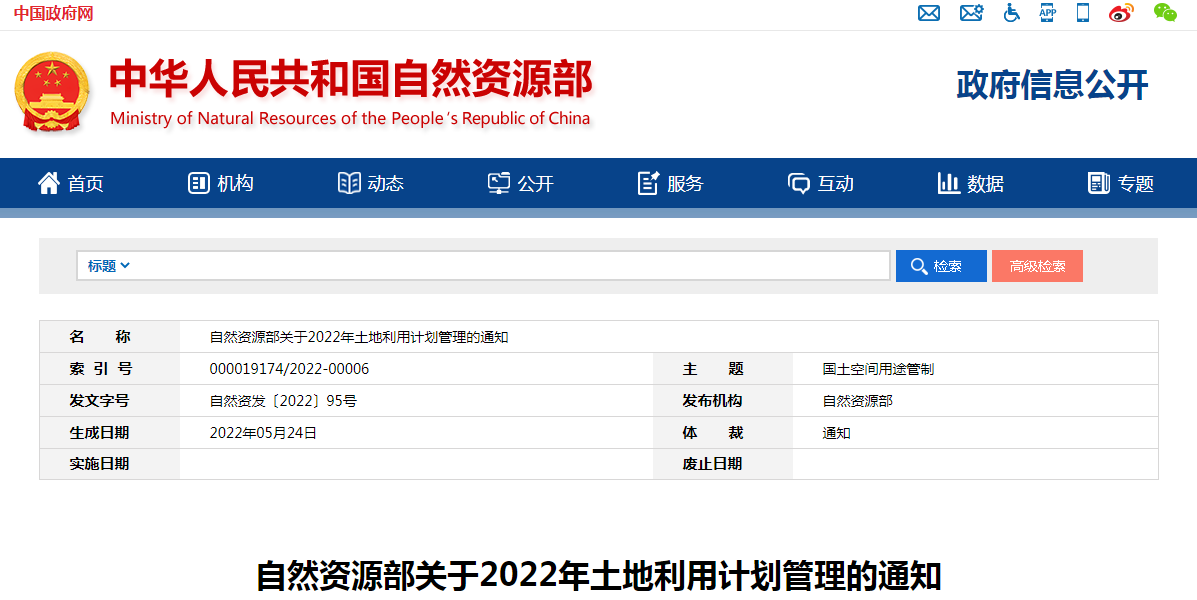This screenshot has width=1197, height=600.
Task: Select the subject value 国土空间用途管制
Action: click(x=878, y=369)
